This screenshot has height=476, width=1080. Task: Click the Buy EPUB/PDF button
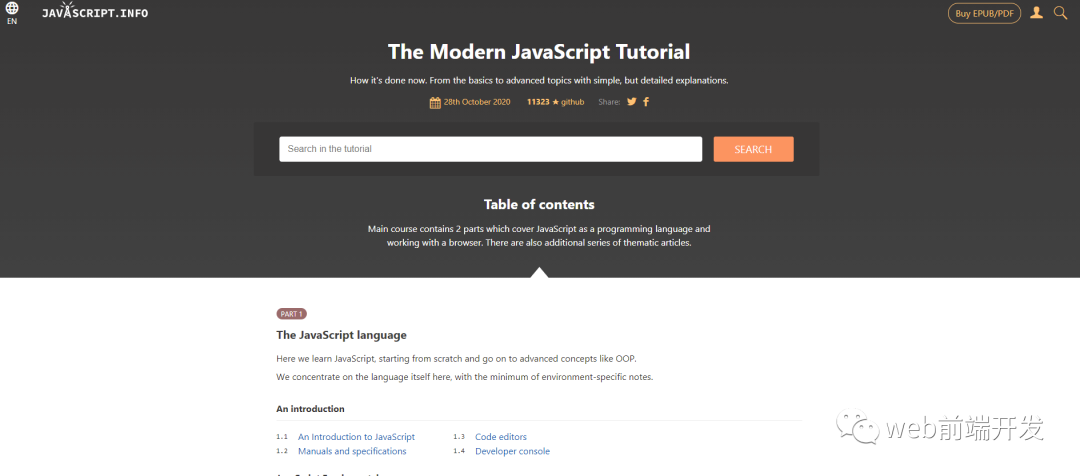coord(984,13)
